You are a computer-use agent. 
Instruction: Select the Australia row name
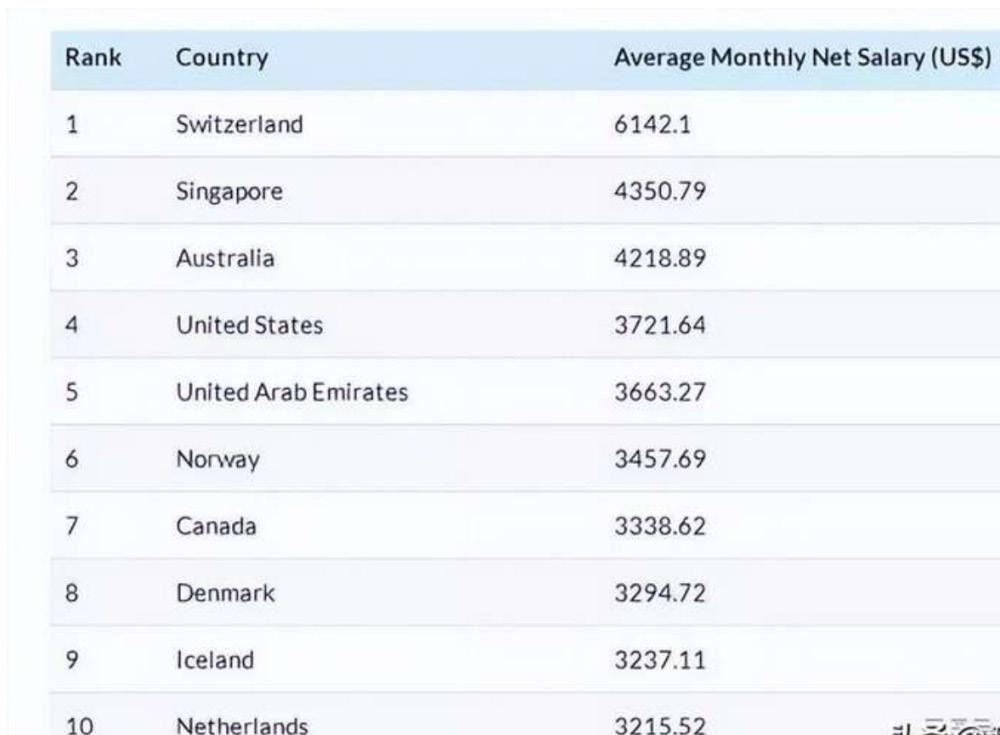225,259
